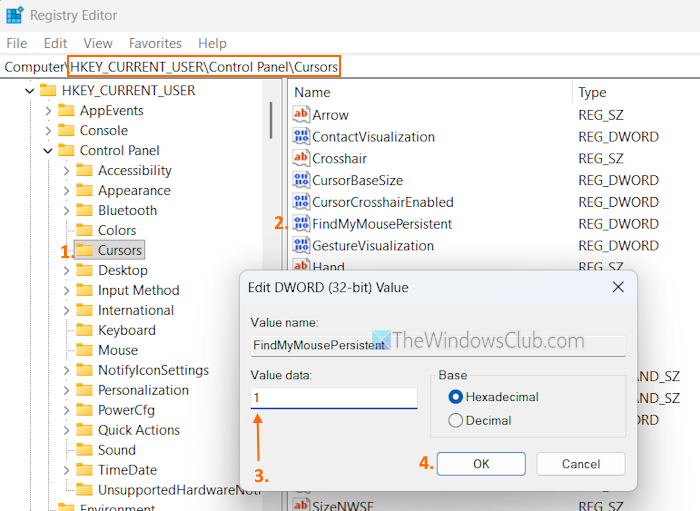Click the FindMyMousePersistent DWORD icon

[x=301, y=223]
